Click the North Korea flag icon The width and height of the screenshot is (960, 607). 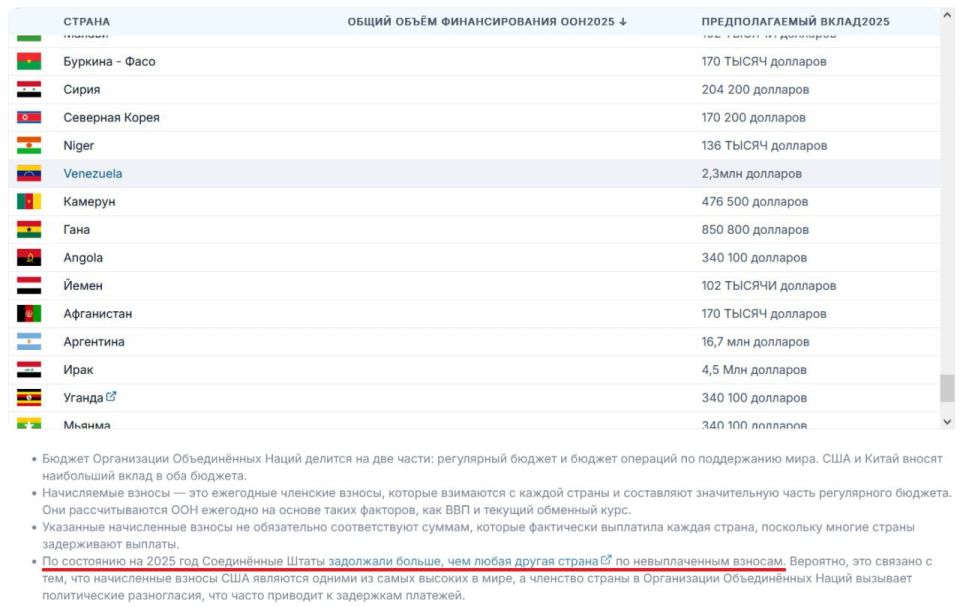[x=29, y=118]
